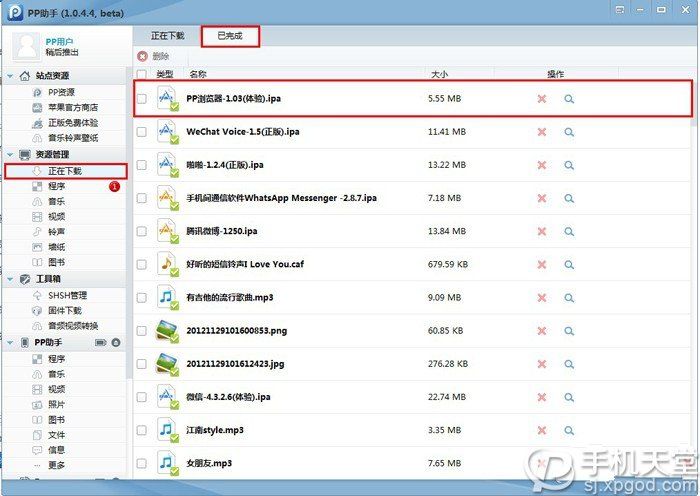Tick checkbox for WhatsApp Messenger row
The height and width of the screenshot is (496, 700).
142,198
